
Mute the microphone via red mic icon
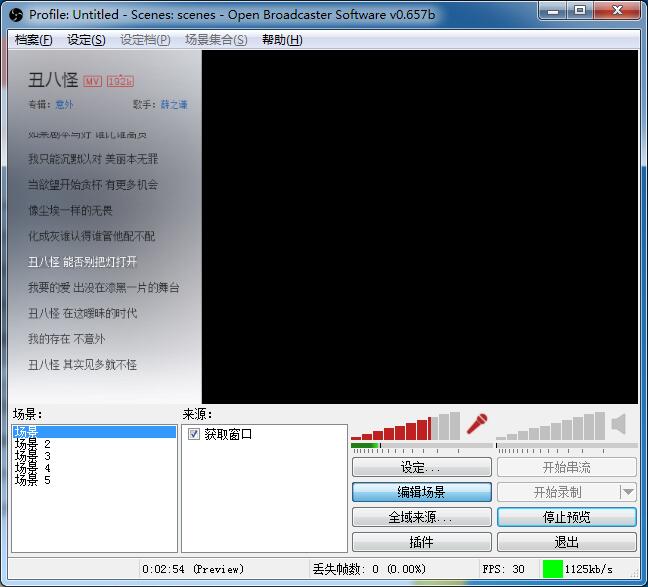[x=477, y=424]
